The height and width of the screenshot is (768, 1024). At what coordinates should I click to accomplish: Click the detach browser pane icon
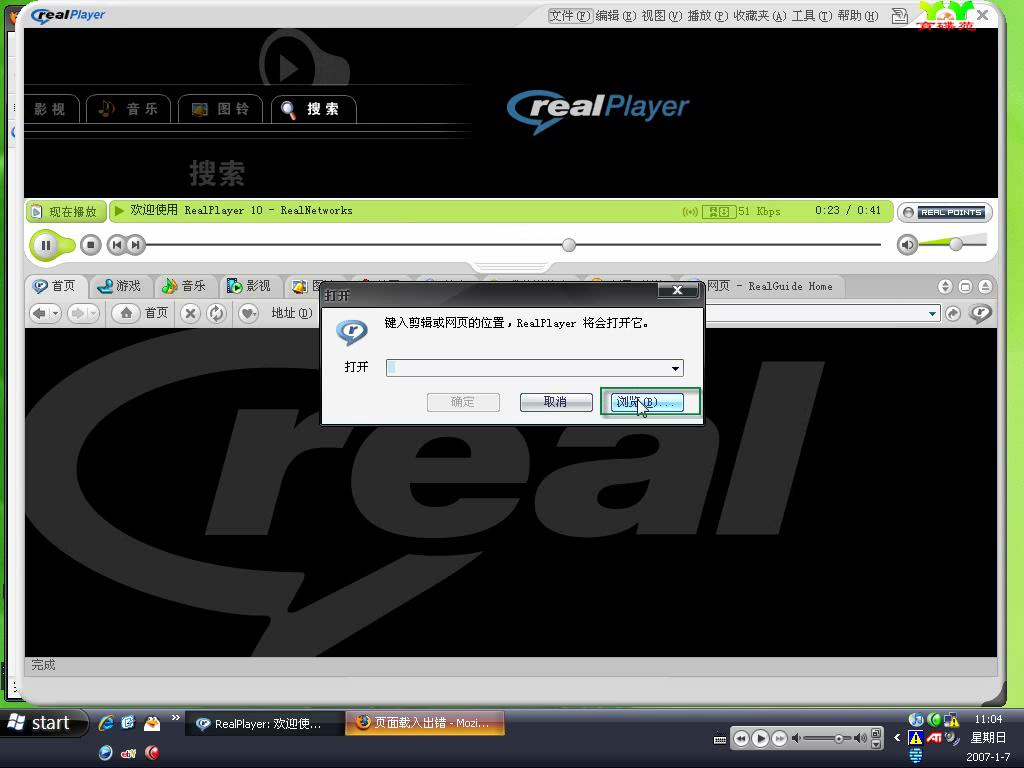click(965, 286)
